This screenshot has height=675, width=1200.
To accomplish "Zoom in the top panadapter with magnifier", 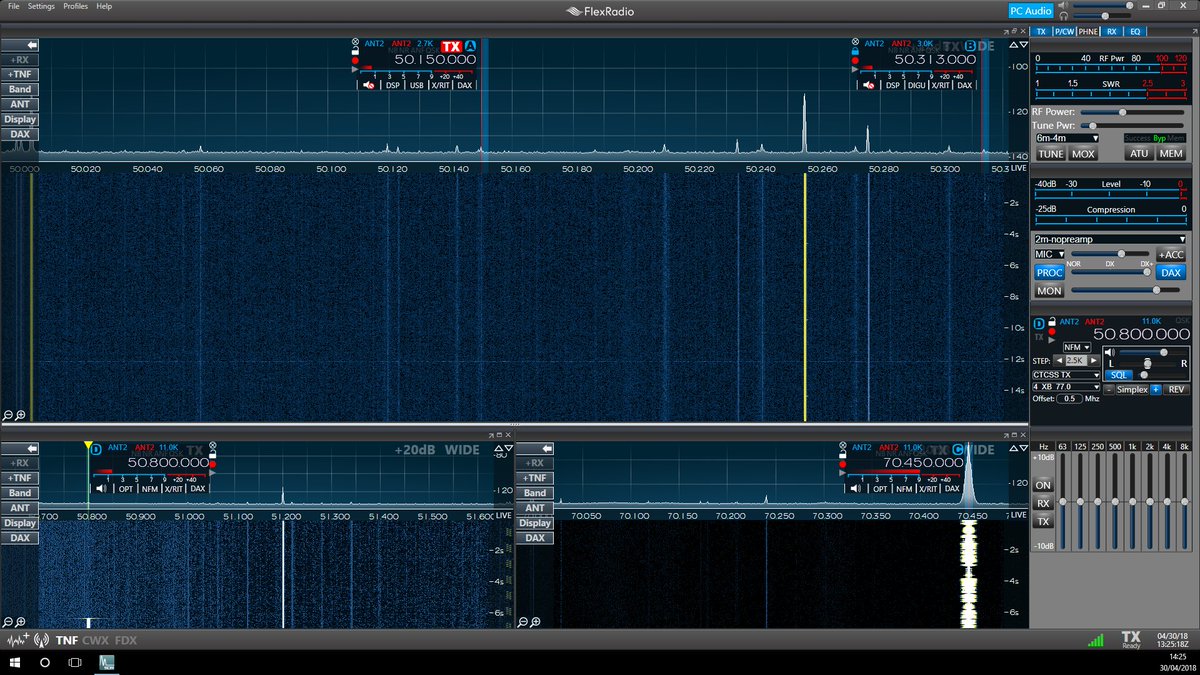I will click(20, 415).
